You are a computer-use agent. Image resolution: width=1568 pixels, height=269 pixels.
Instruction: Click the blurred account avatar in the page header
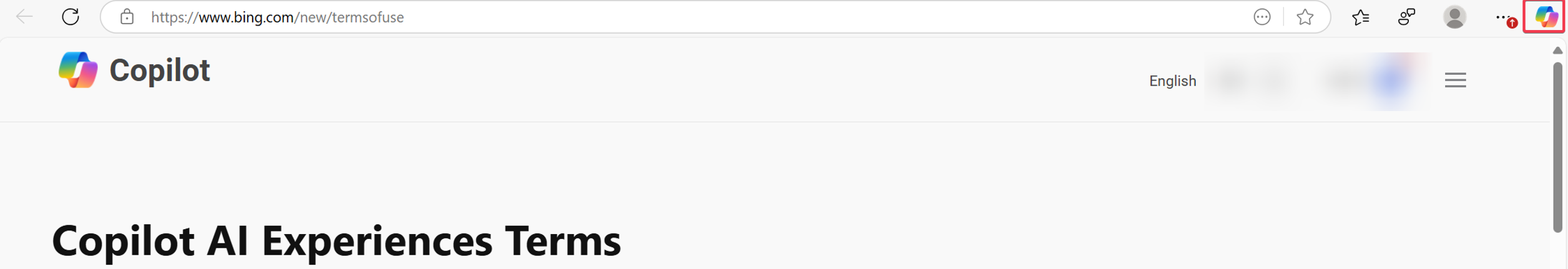[1391, 81]
